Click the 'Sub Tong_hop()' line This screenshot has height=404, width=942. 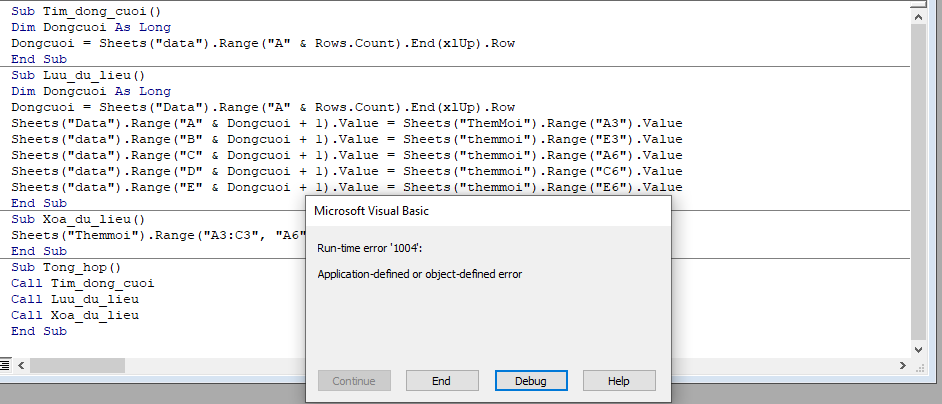click(66, 267)
